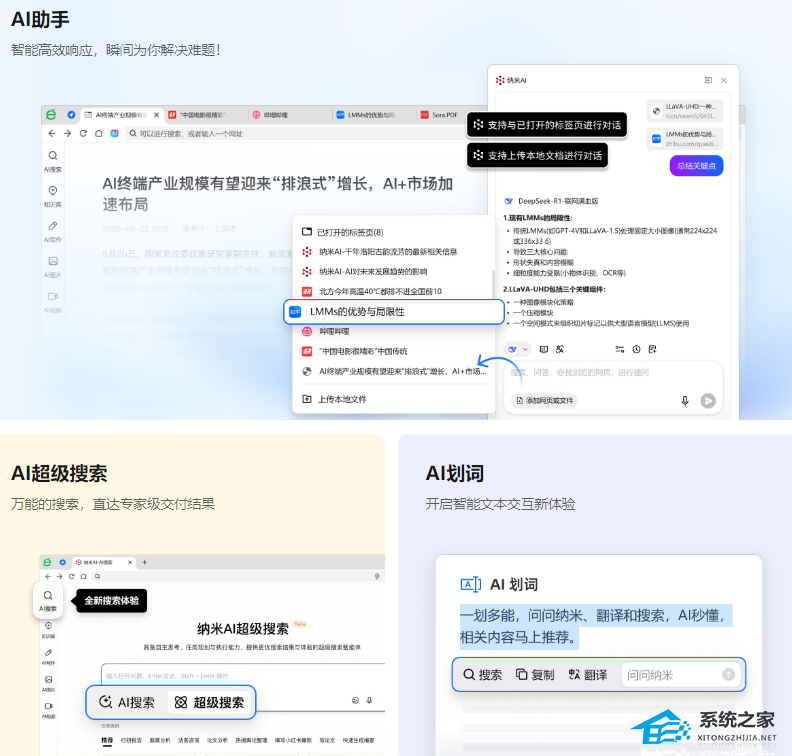Click the lower browser's back arrow
Screen dimensions: 792x756
point(48,576)
